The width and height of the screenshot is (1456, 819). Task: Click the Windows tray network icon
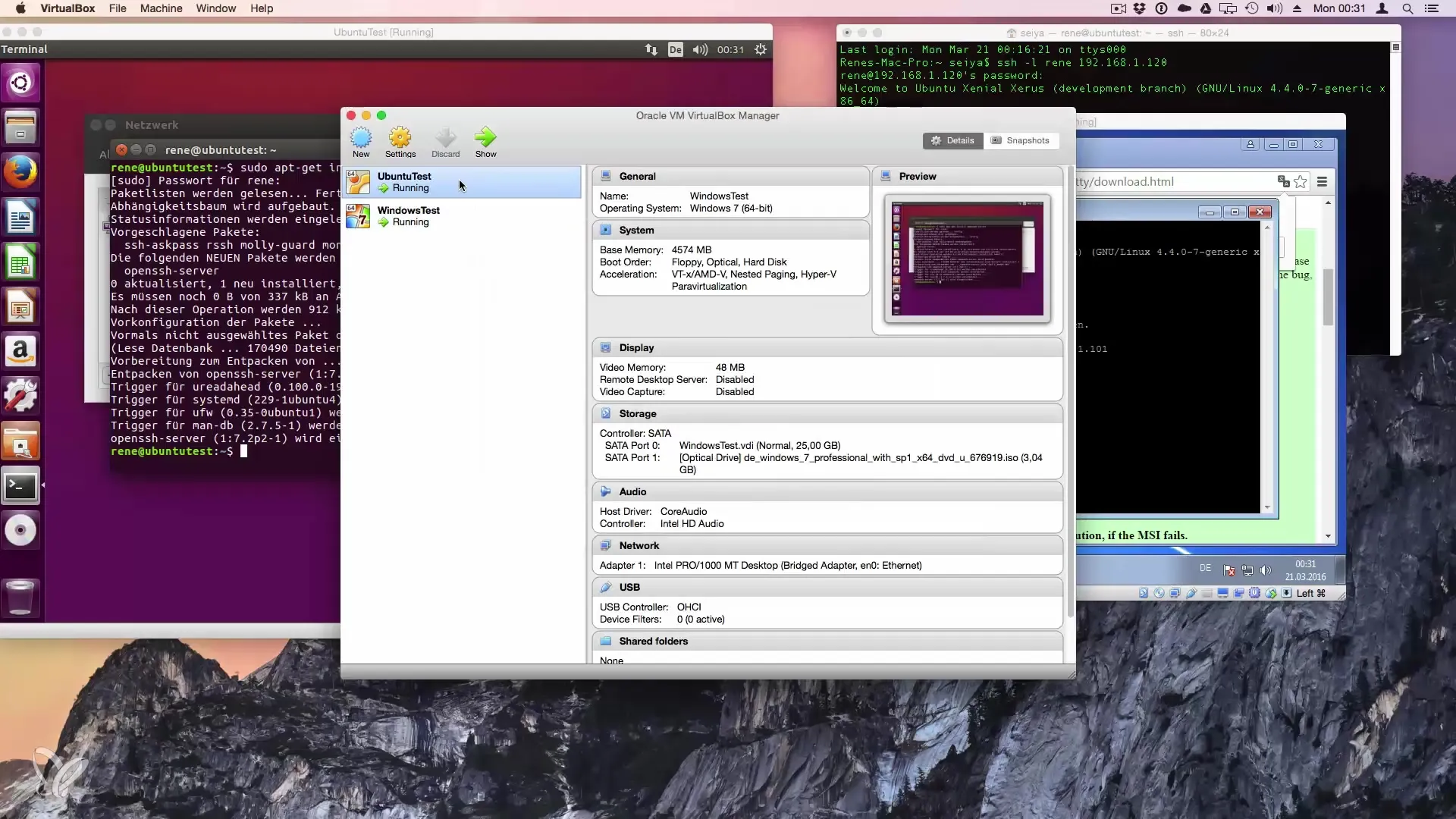(1247, 570)
